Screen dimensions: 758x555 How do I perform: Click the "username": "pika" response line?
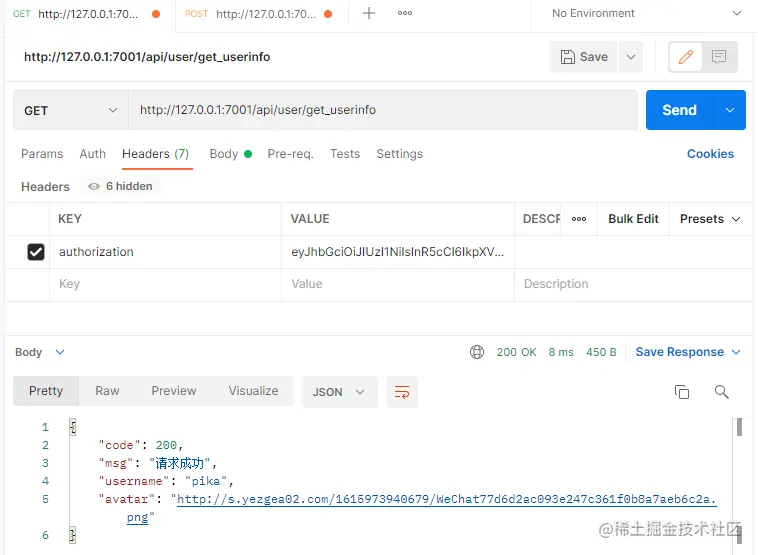point(166,482)
